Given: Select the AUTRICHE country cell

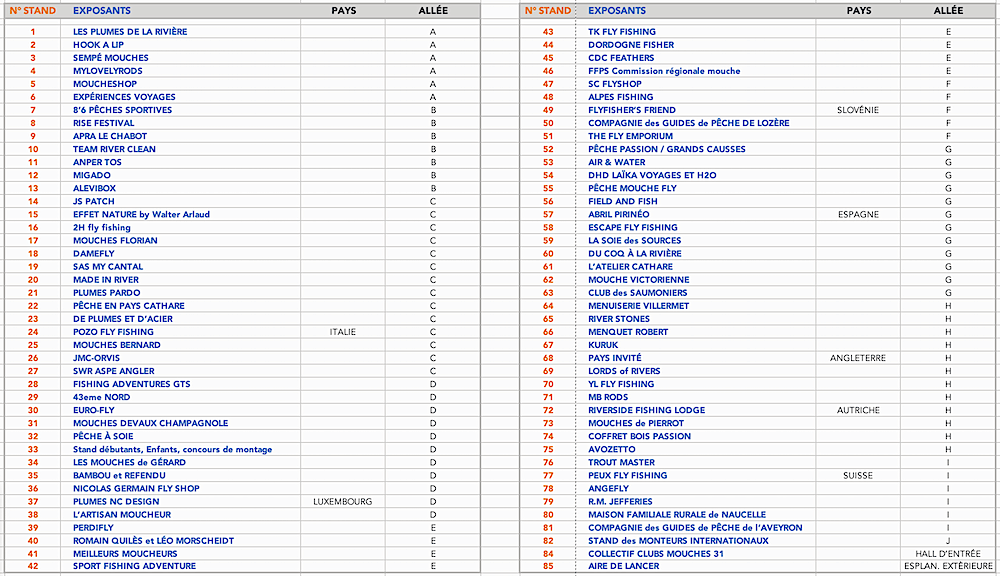Looking at the screenshot, I should pos(858,410).
